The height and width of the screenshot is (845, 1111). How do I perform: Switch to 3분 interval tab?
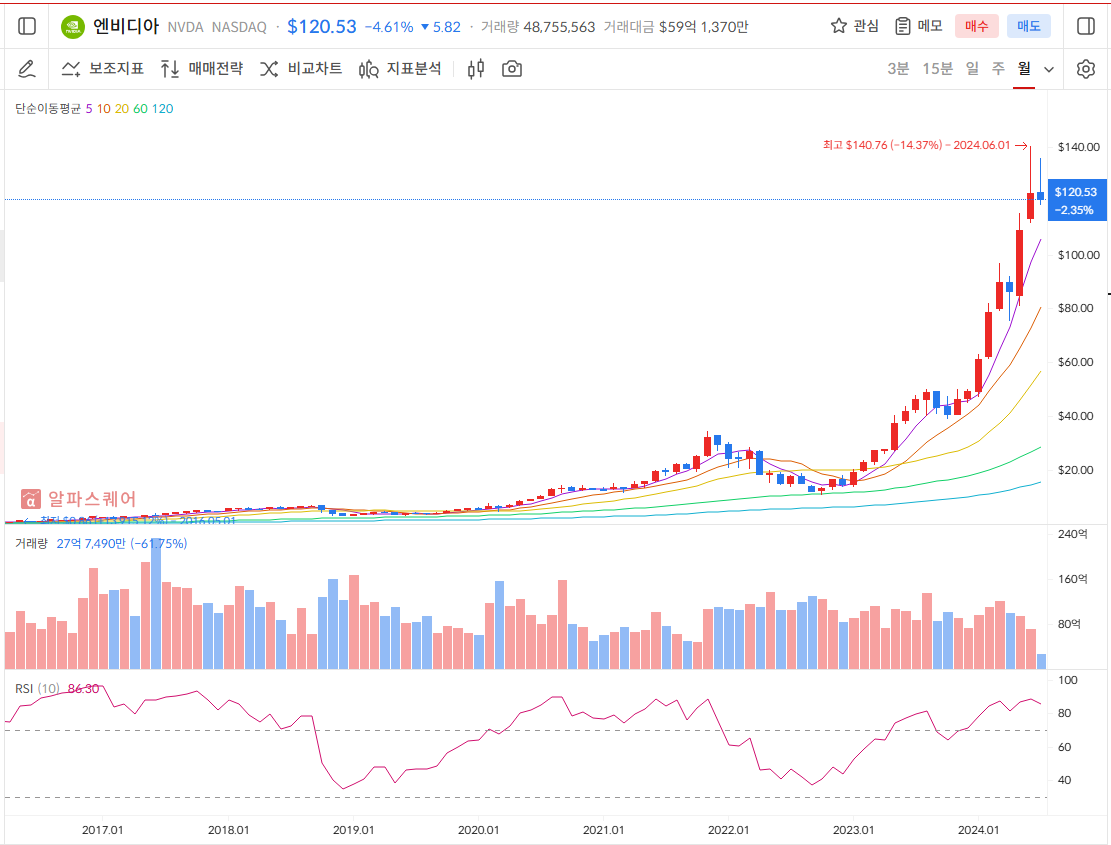pos(898,69)
